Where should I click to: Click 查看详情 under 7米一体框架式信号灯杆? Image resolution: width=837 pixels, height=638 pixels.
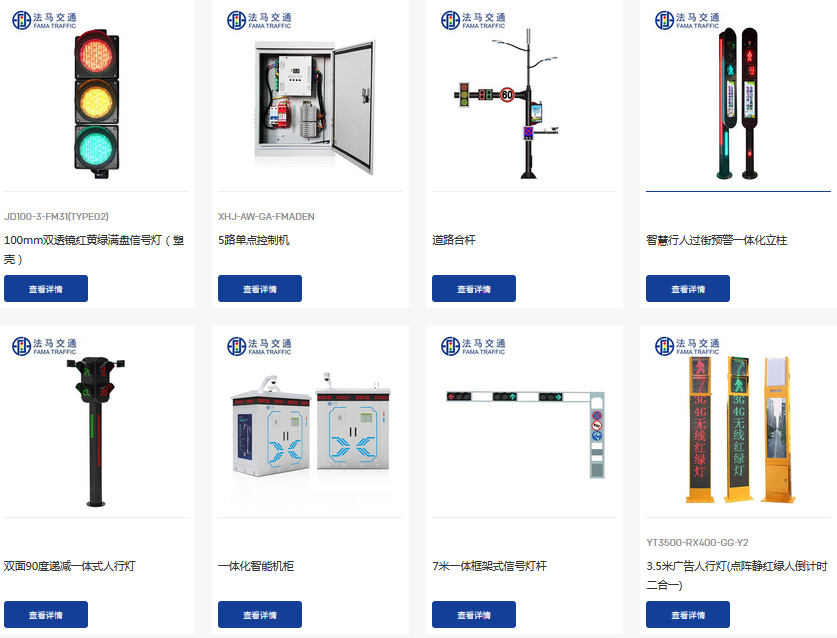coord(474,615)
